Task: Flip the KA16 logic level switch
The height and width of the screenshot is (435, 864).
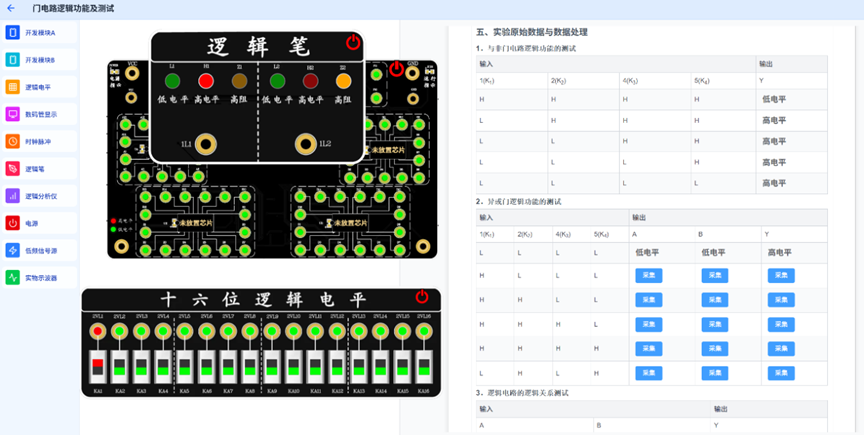Action: coord(423,366)
